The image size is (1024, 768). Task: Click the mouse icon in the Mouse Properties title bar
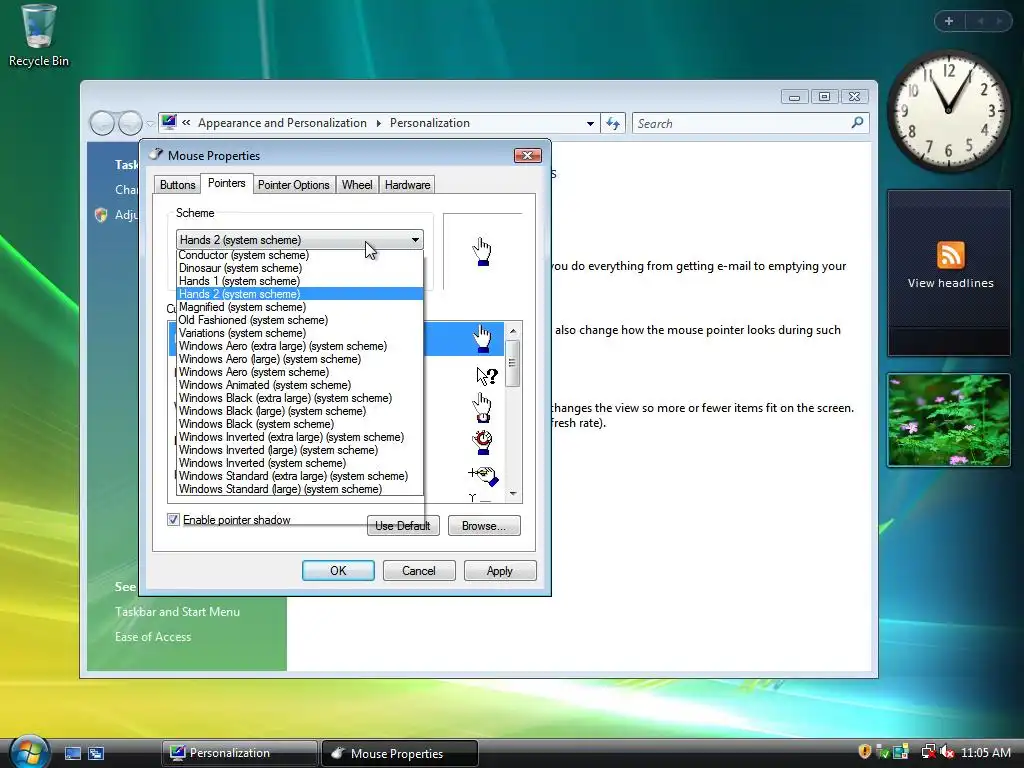click(156, 155)
